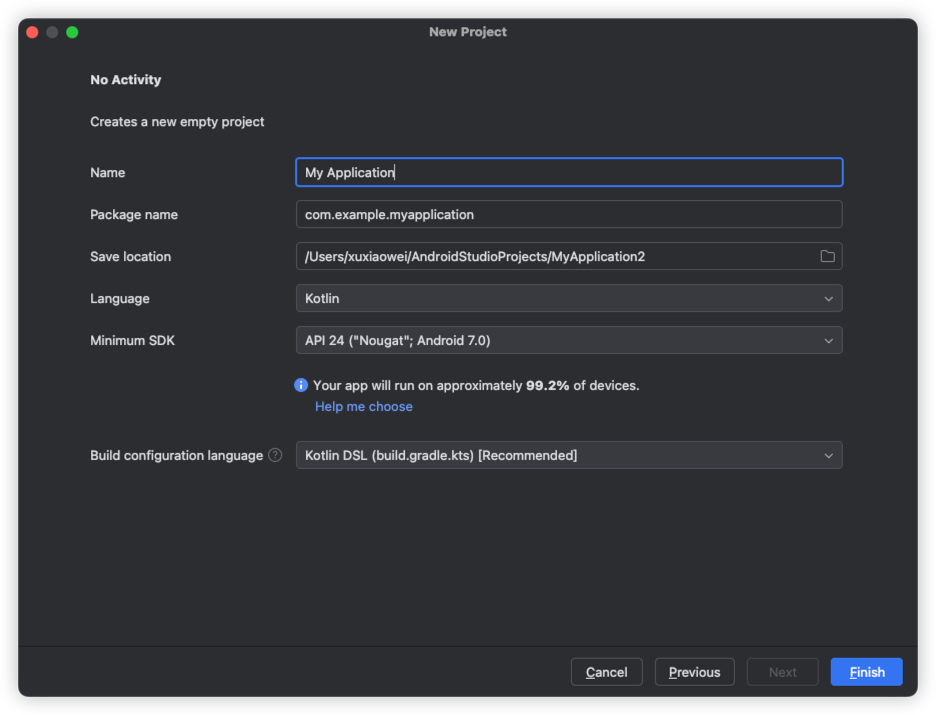Screen dimensions: 936x715
Task: Maximize the dialog using the green button
Action: point(72,32)
